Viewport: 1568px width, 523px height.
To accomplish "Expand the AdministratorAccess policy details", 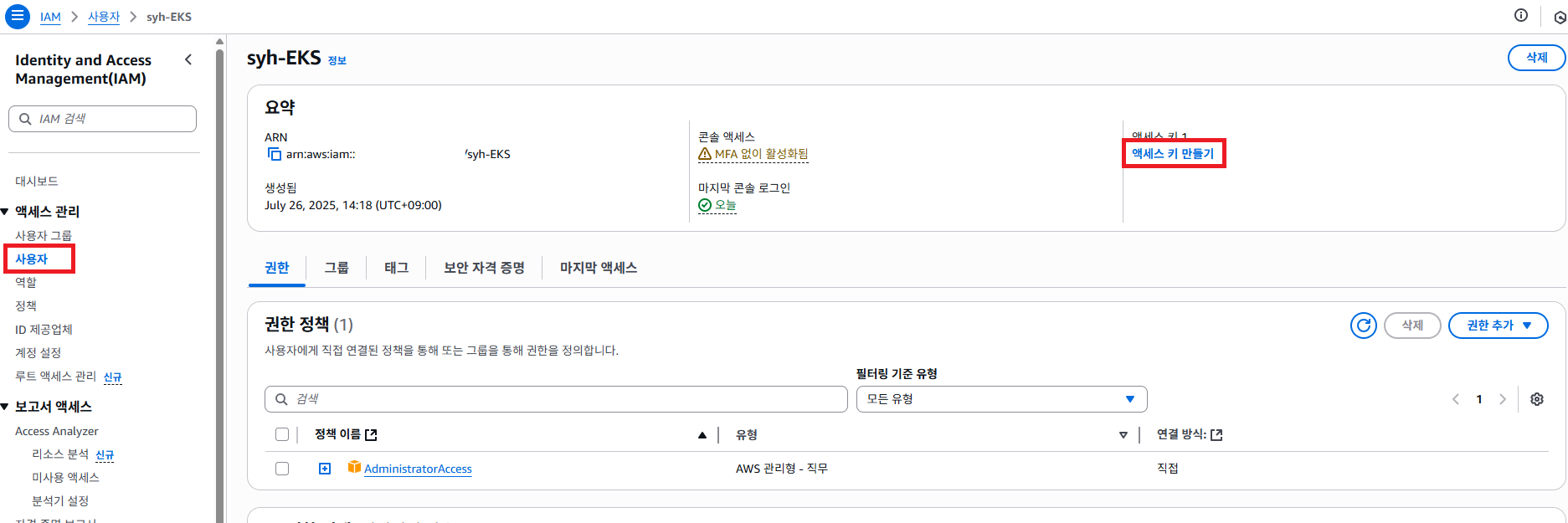I will 325,469.
